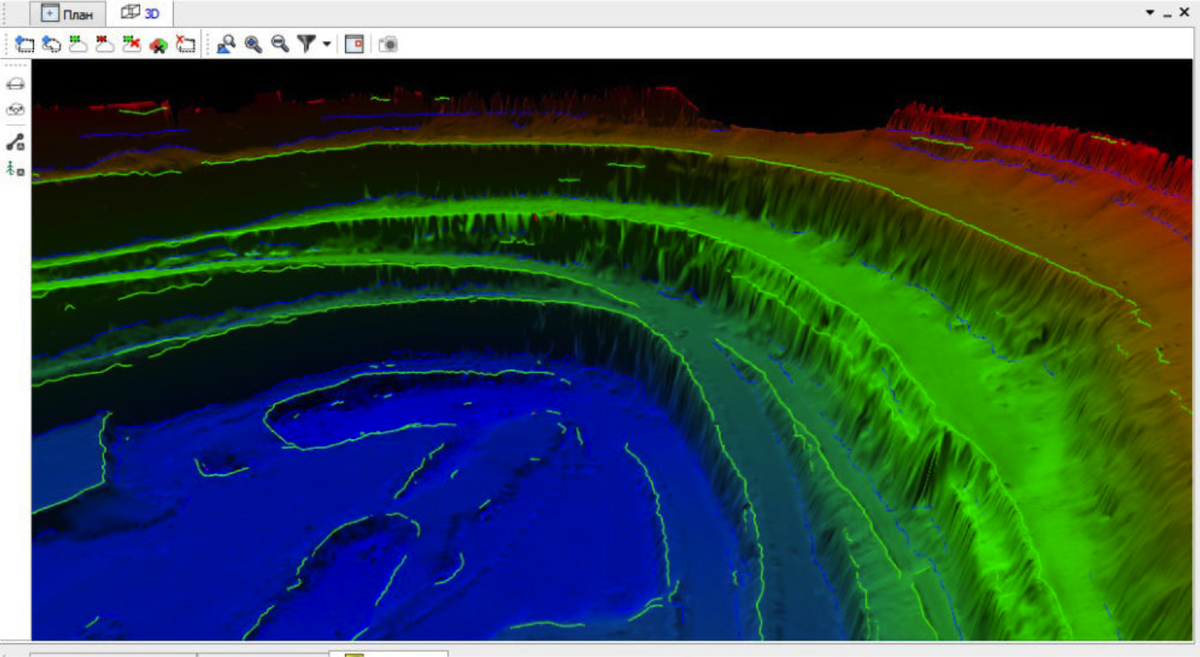Click the zoom-to-extents magnifier icon
This screenshot has height=657, width=1200.
(x=226, y=44)
